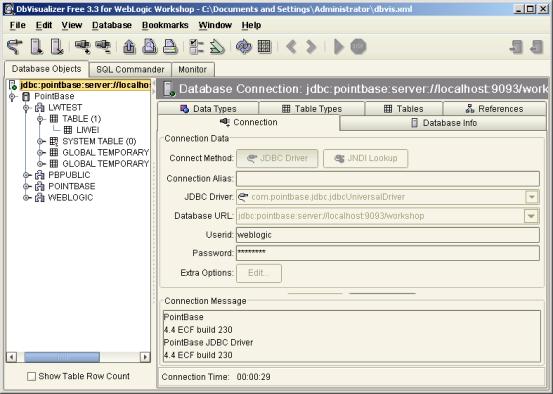Select the JNDI Lookup connect method toggle
The width and height of the screenshot is (553, 394).
point(365,158)
